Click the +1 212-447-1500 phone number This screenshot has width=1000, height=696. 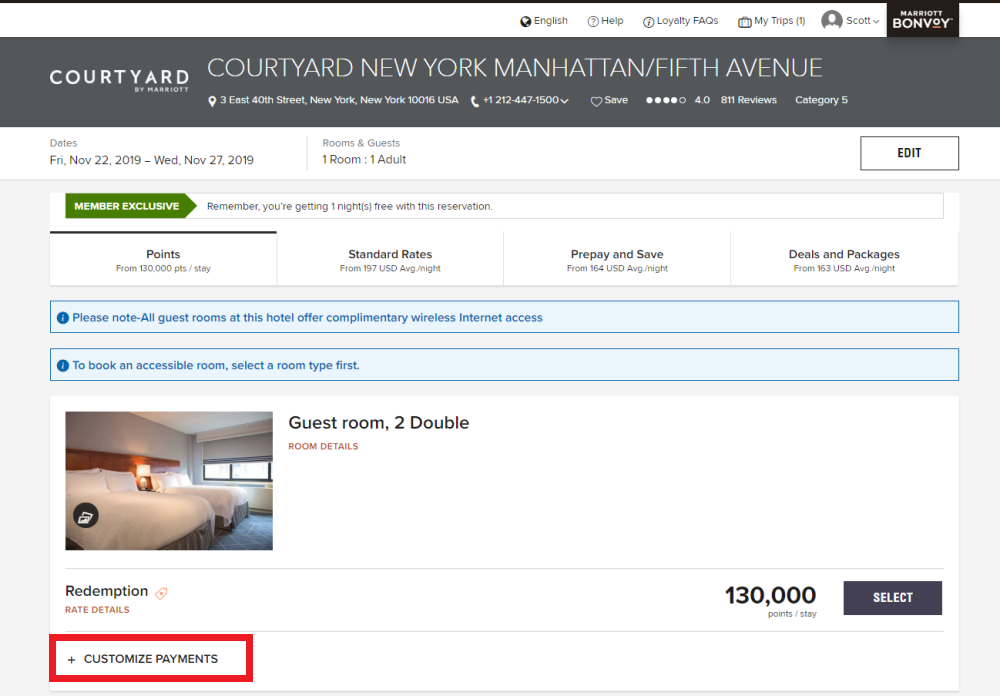[x=520, y=100]
